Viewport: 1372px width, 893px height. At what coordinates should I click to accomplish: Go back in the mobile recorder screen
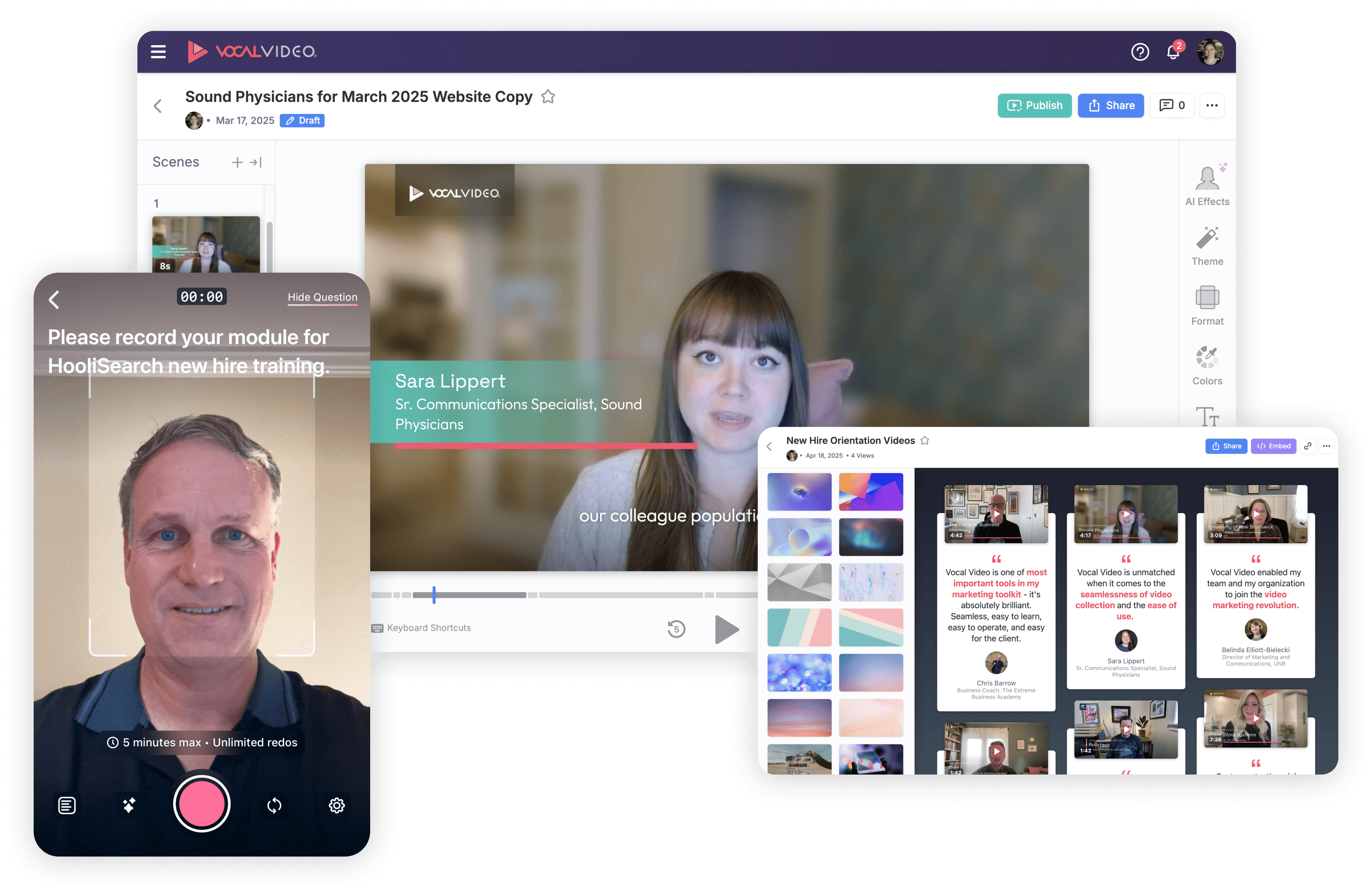[x=54, y=299]
